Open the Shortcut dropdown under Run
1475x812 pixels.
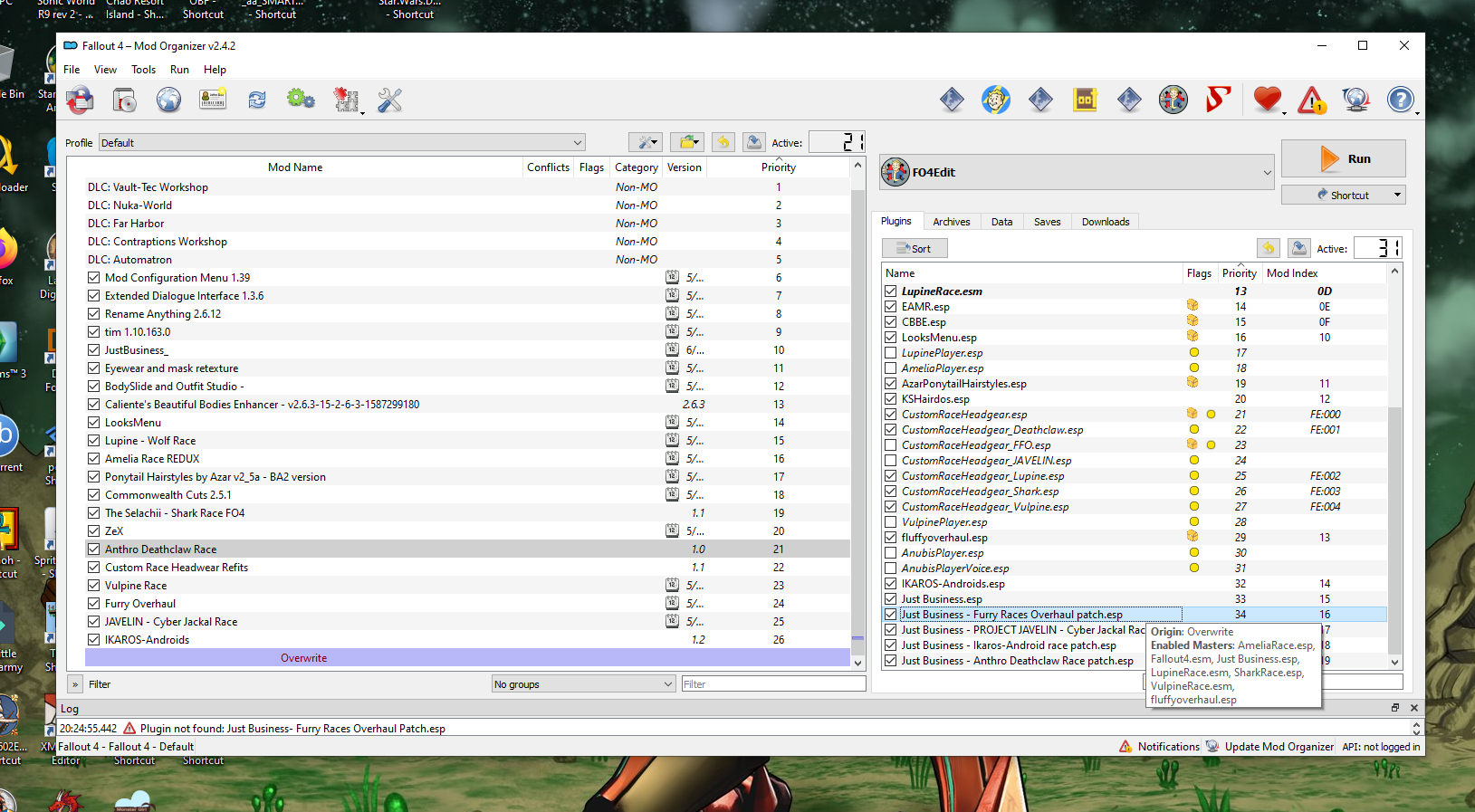point(1343,195)
